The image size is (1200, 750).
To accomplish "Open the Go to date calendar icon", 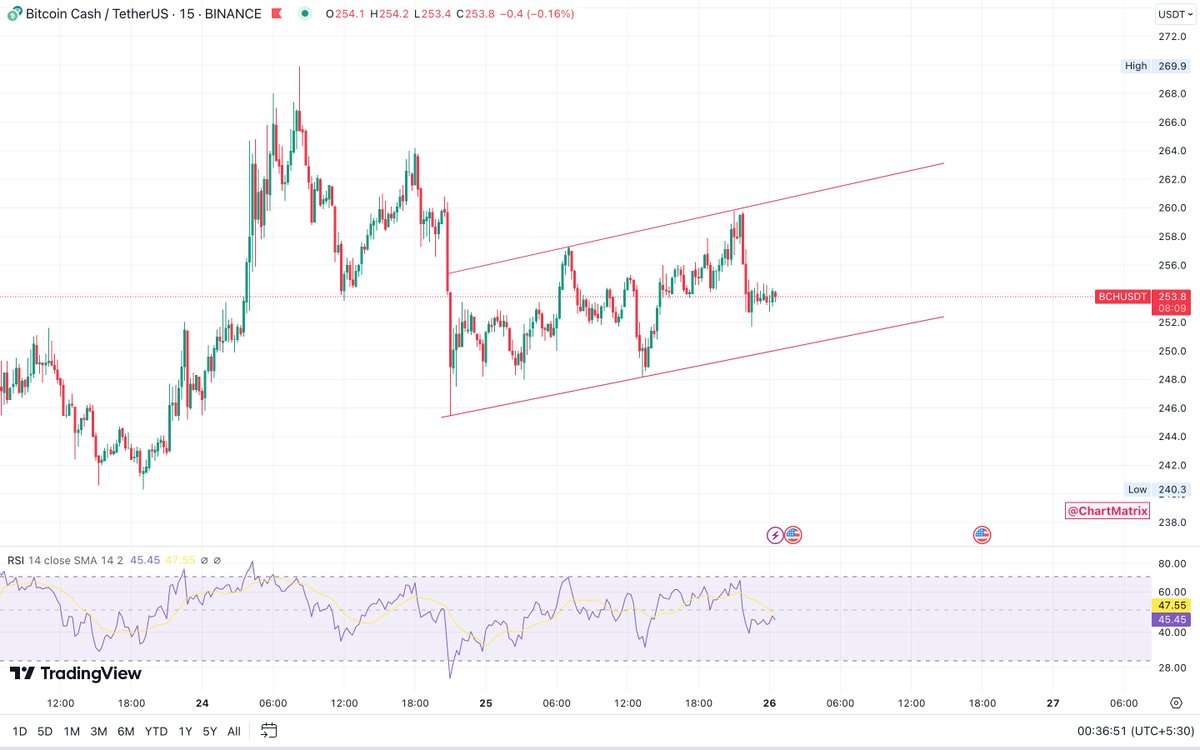I will click(269, 731).
